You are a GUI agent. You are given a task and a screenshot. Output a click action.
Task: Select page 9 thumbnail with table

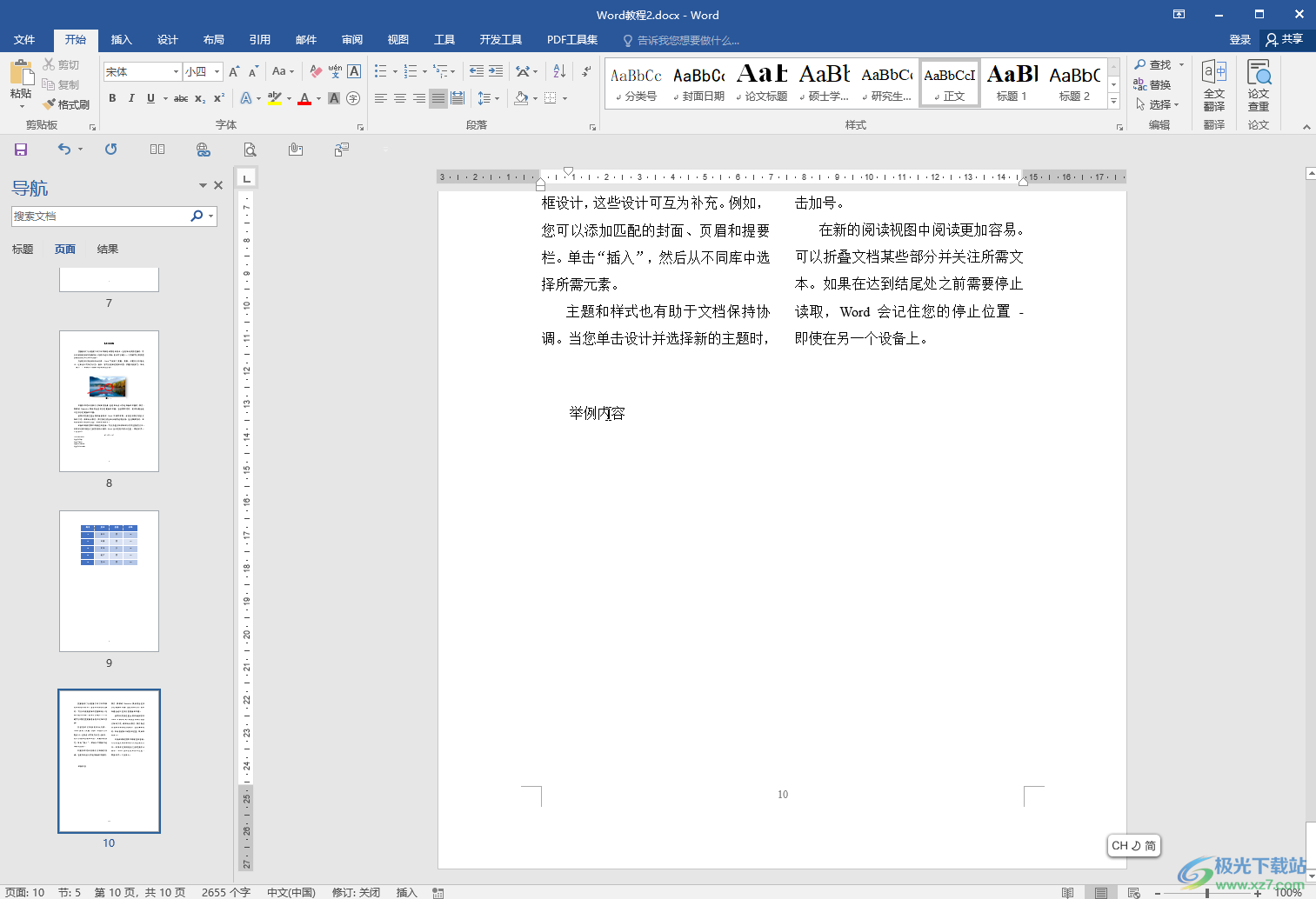tap(109, 581)
